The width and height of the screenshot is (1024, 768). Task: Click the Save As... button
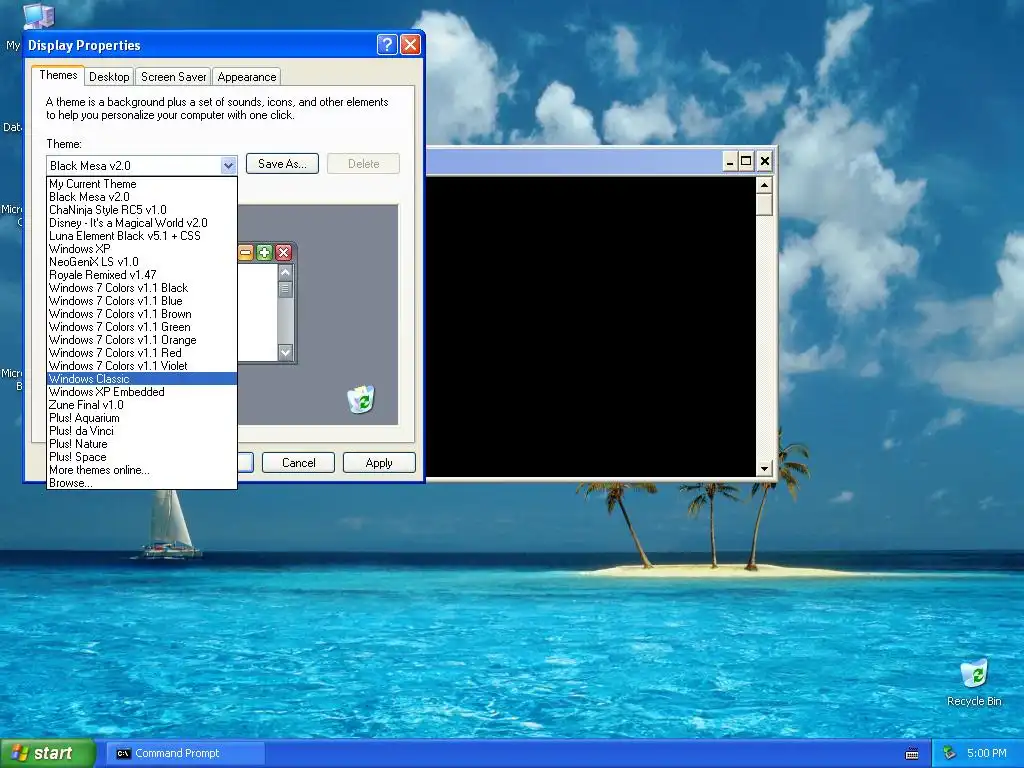click(282, 164)
